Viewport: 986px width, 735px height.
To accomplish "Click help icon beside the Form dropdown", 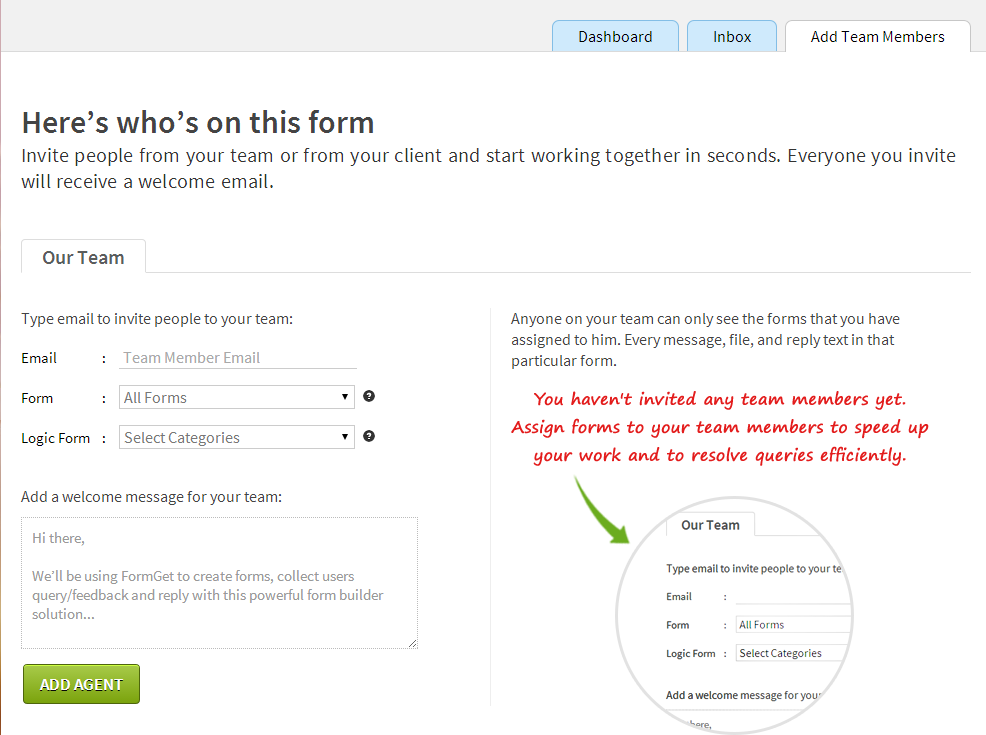I will pyautogui.click(x=369, y=396).
